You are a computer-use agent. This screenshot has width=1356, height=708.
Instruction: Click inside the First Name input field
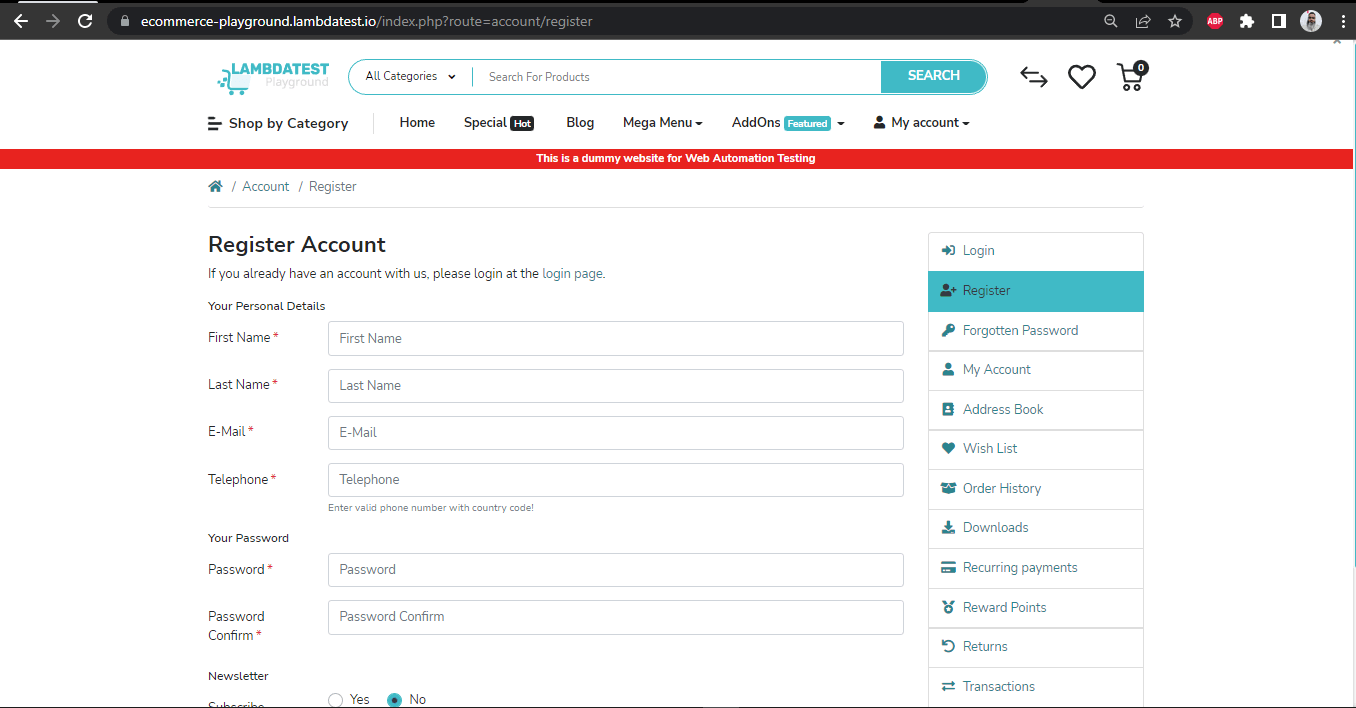[615, 338]
